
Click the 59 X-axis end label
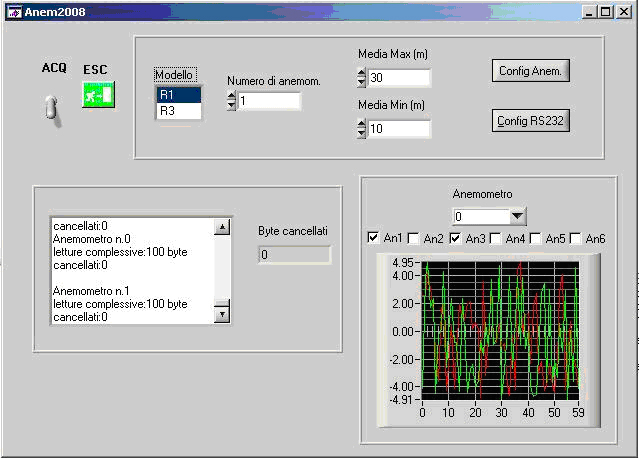(578, 413)
